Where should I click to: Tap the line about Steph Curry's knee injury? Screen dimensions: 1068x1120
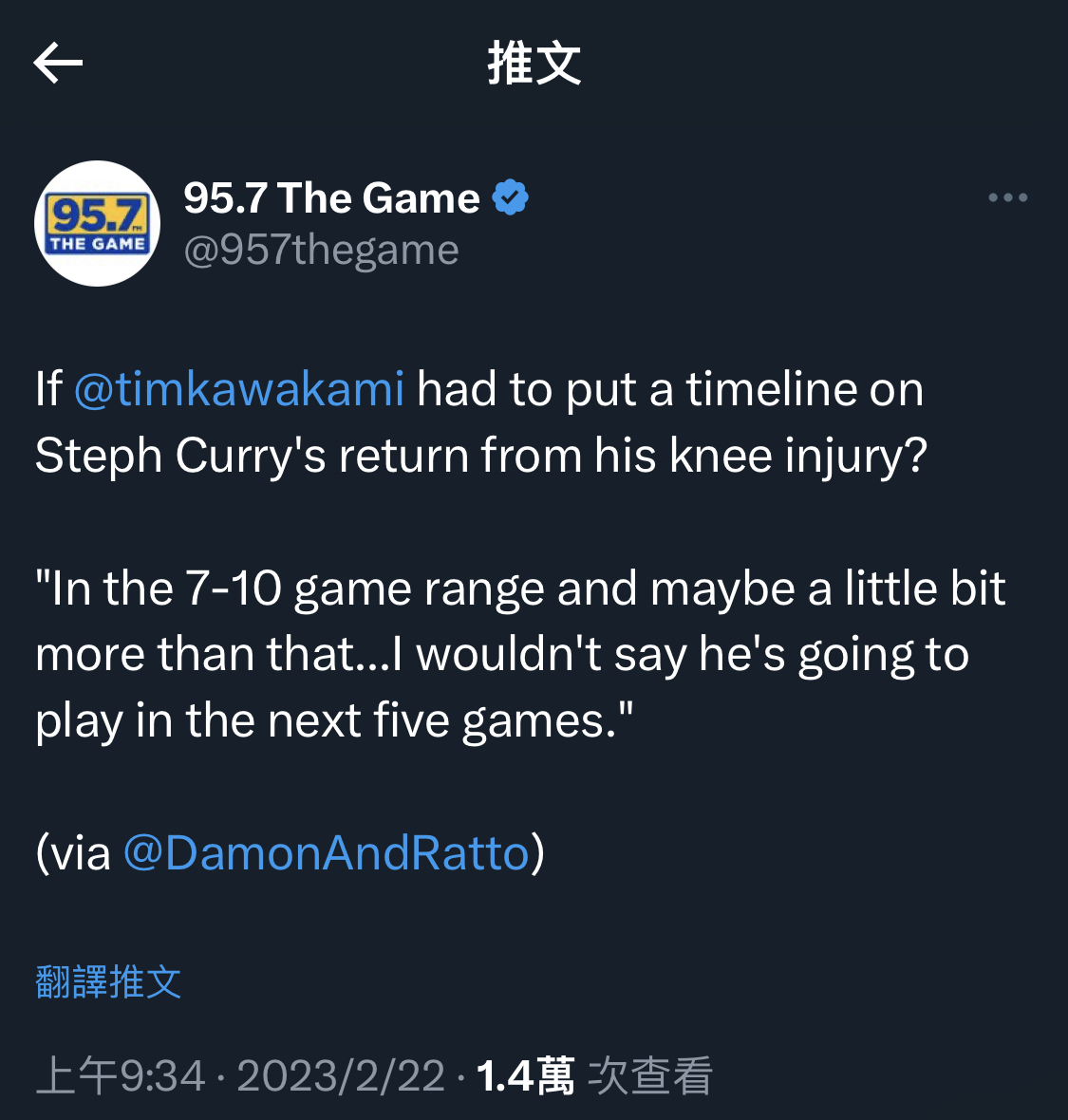(481, 456)
